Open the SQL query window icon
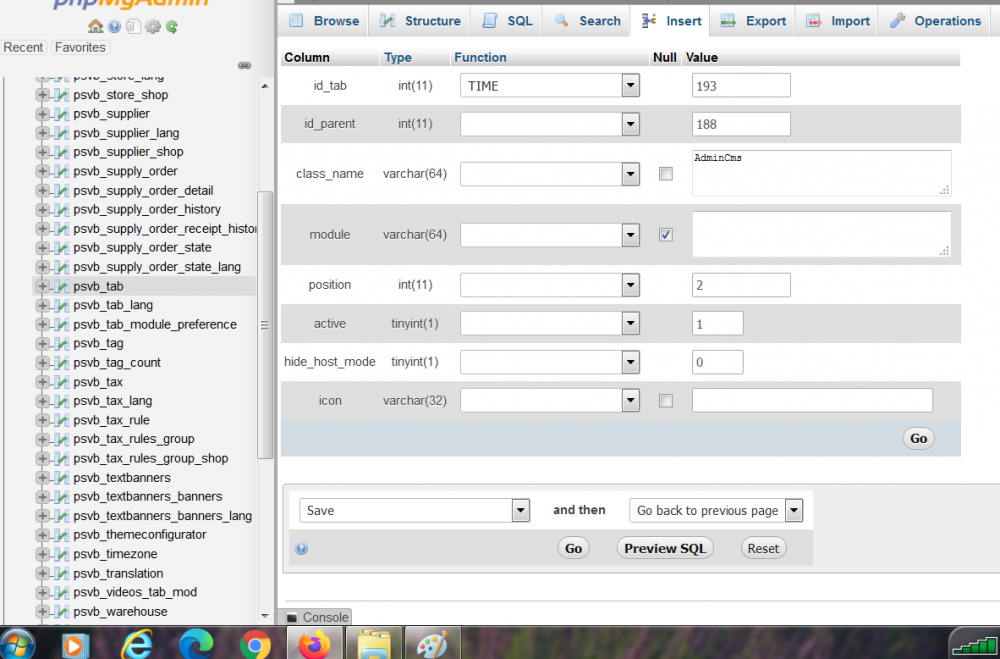 (133, 27)
